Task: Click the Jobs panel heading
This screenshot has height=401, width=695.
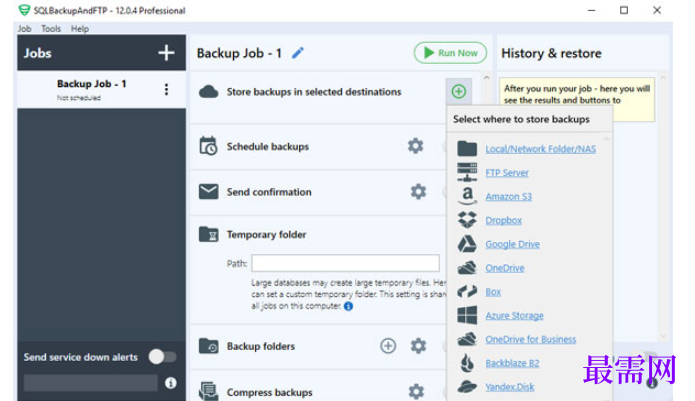Action: click(x=38, y=53)
